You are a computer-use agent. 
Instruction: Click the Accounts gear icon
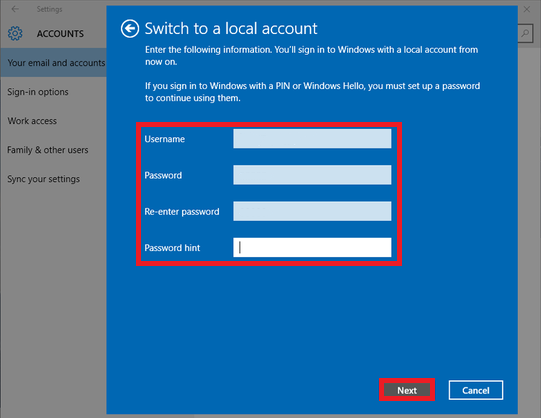pos(15,33)
